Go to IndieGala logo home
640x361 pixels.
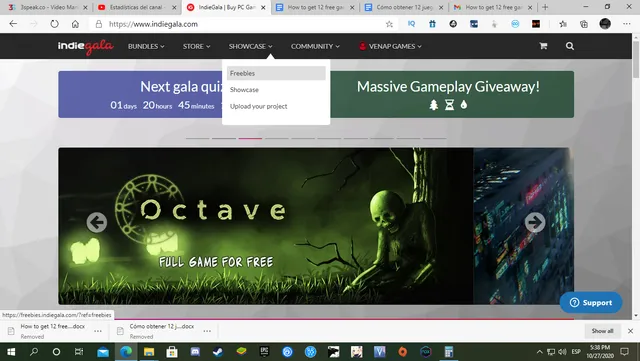click(85, 47)
